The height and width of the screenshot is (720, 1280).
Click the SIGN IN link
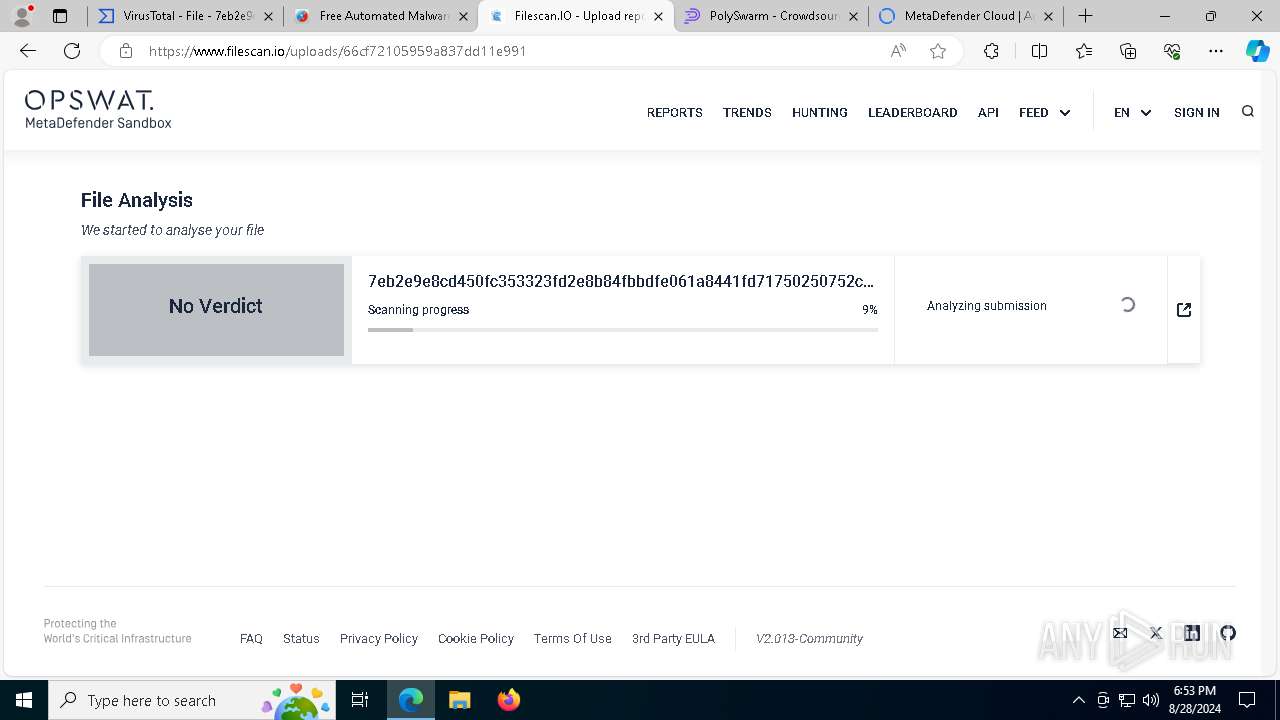tap(1196, 113)
